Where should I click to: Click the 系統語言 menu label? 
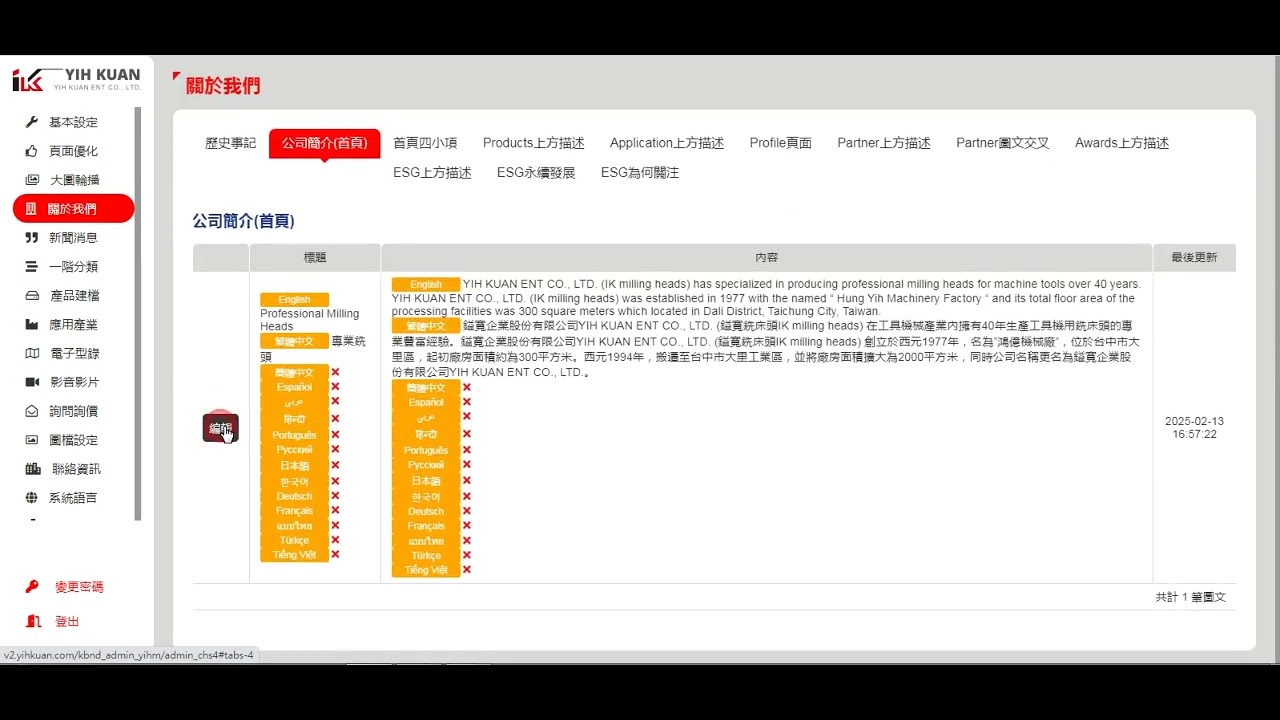coord(73,498)
